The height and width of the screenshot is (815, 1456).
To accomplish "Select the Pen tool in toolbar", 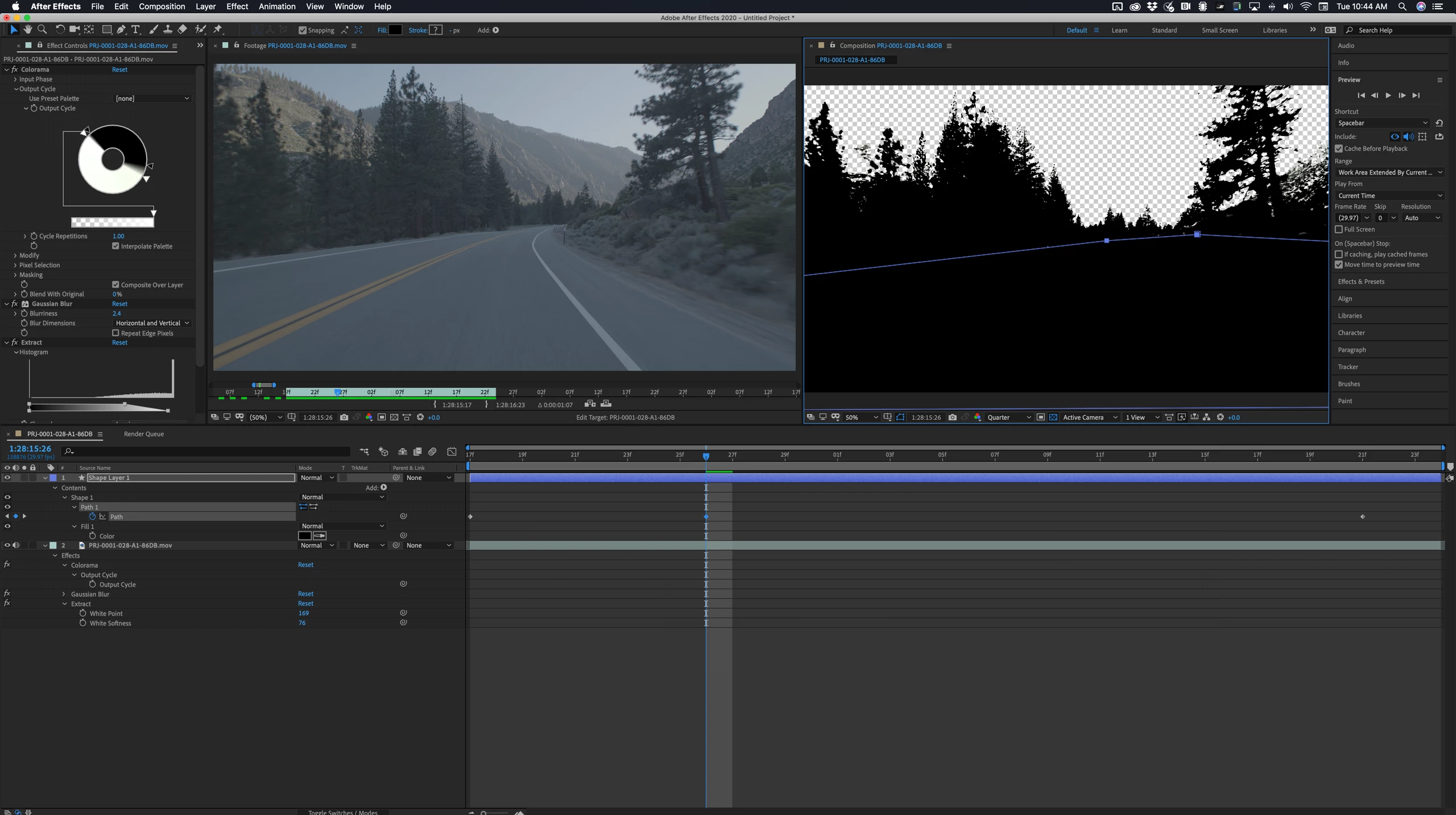I will [121, 30].
